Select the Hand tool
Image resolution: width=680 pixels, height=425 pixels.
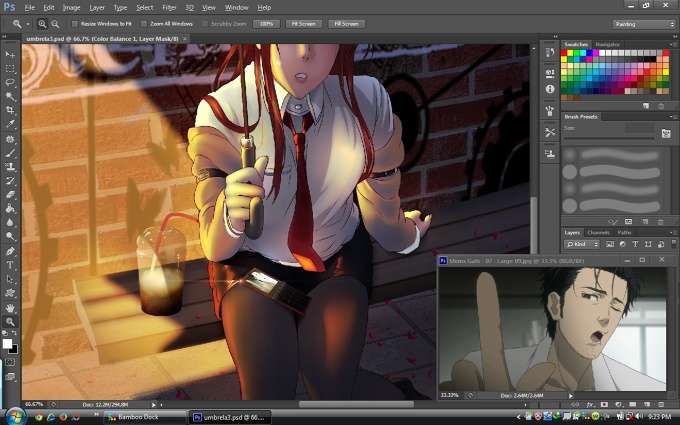pyautogui.click(x=10, y=308)
